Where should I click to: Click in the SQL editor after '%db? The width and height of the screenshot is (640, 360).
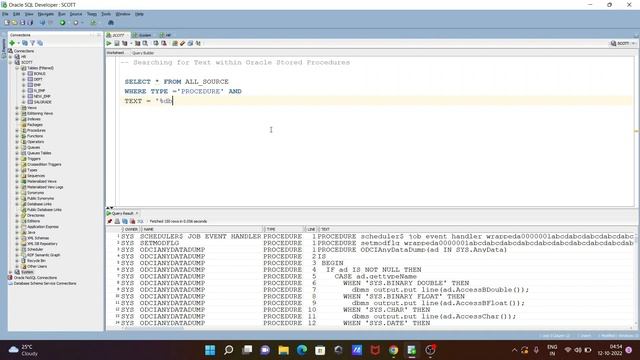pyautogui.click(x=173, y=101)
